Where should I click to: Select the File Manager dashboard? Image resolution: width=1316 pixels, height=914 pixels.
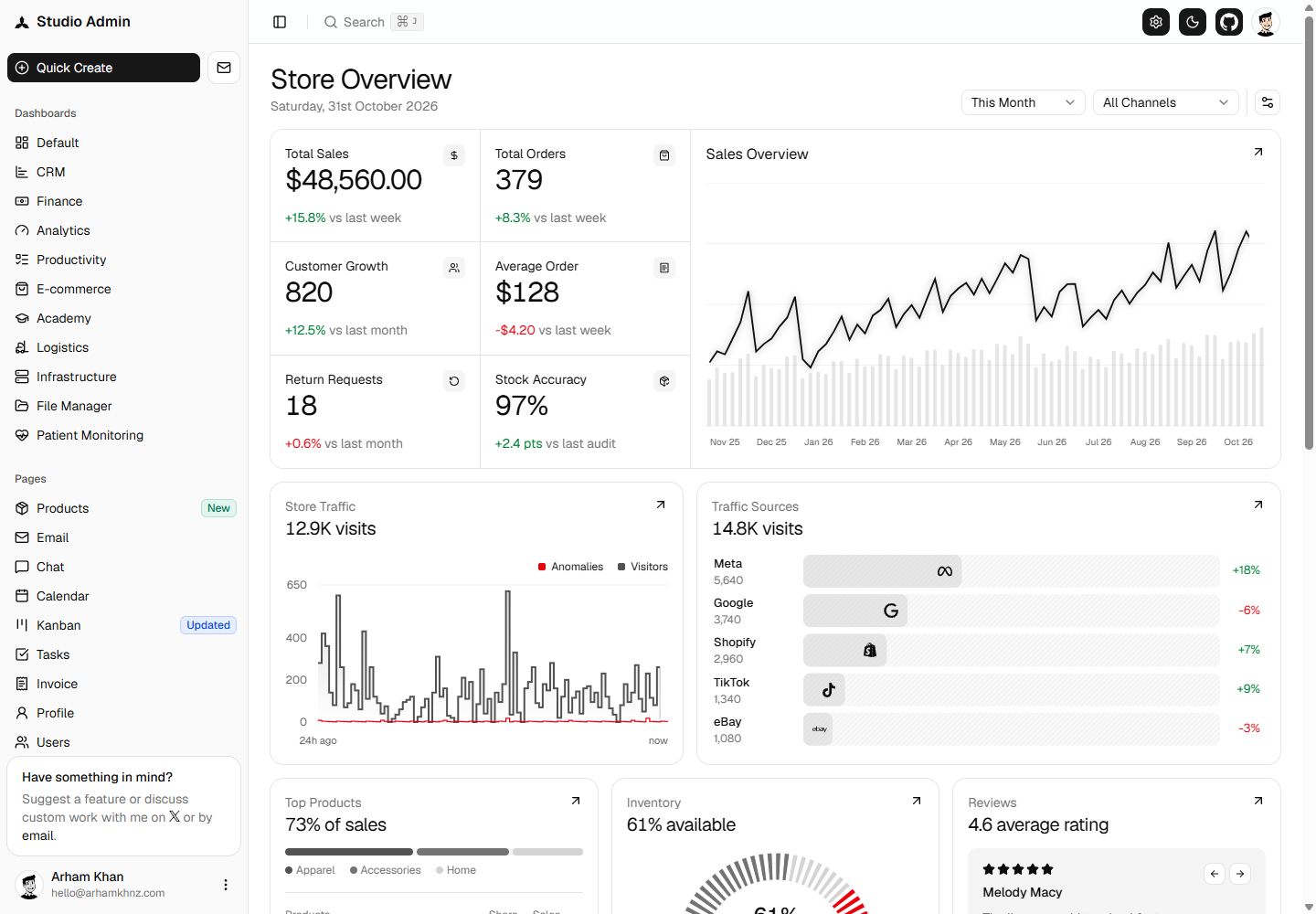point(124,406)
